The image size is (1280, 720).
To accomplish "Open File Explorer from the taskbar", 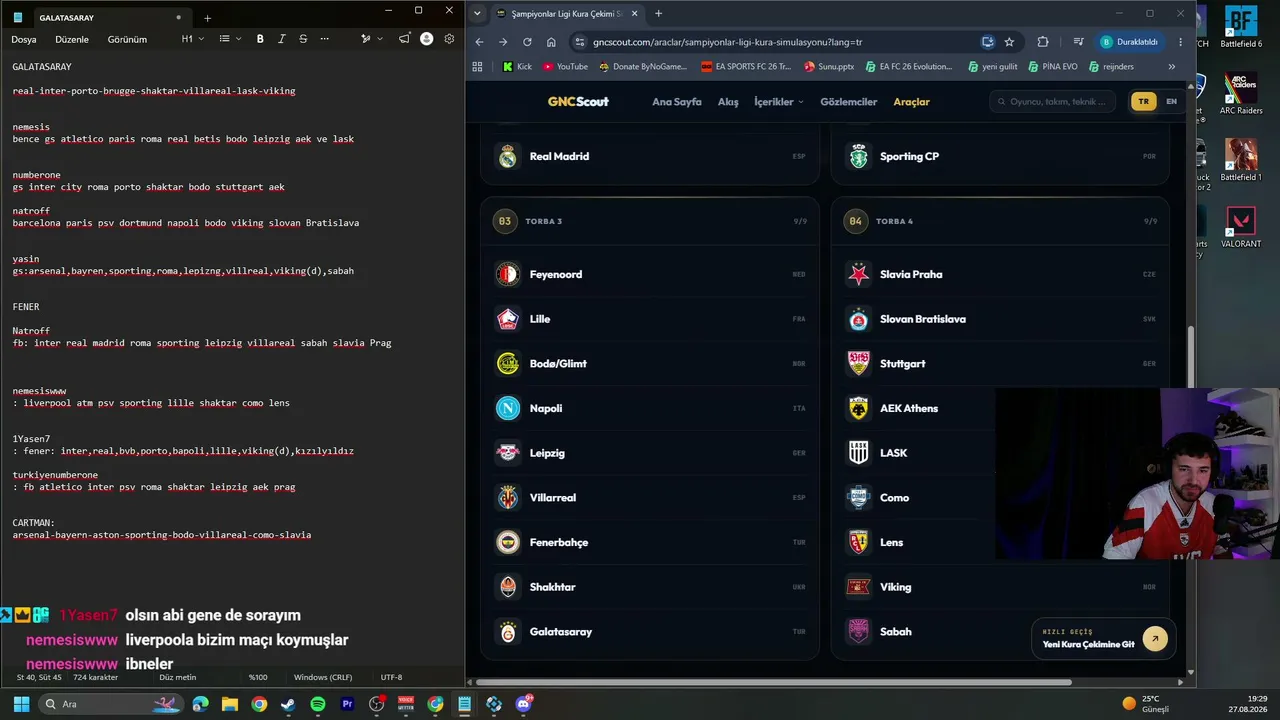I will pos(230,704).
